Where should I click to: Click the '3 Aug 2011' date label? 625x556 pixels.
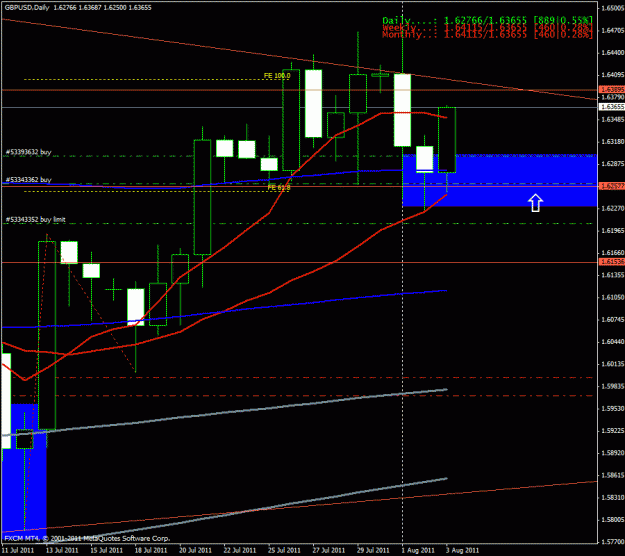[x=462, y=550]
